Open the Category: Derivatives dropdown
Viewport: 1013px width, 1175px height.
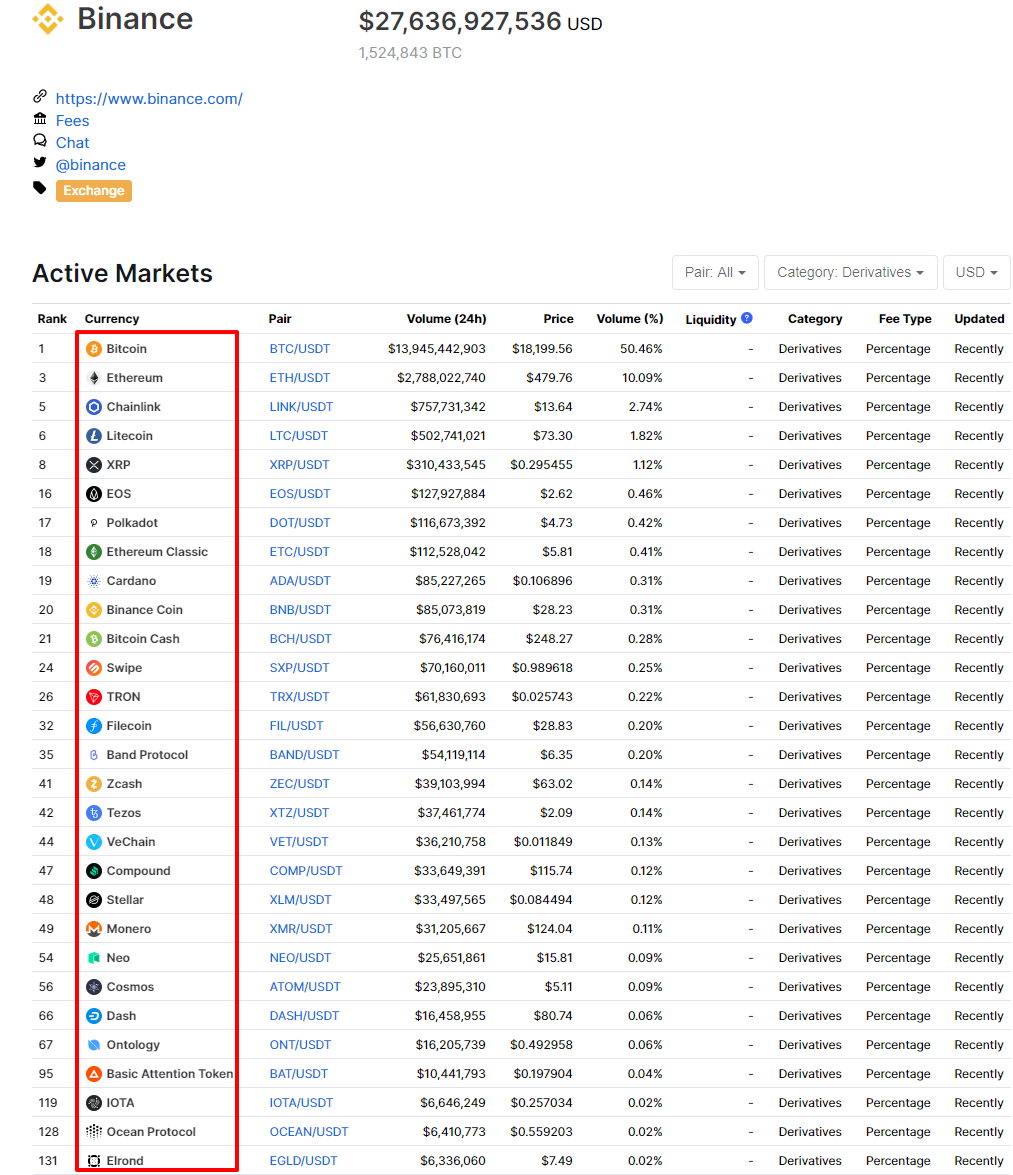(850, 272)
